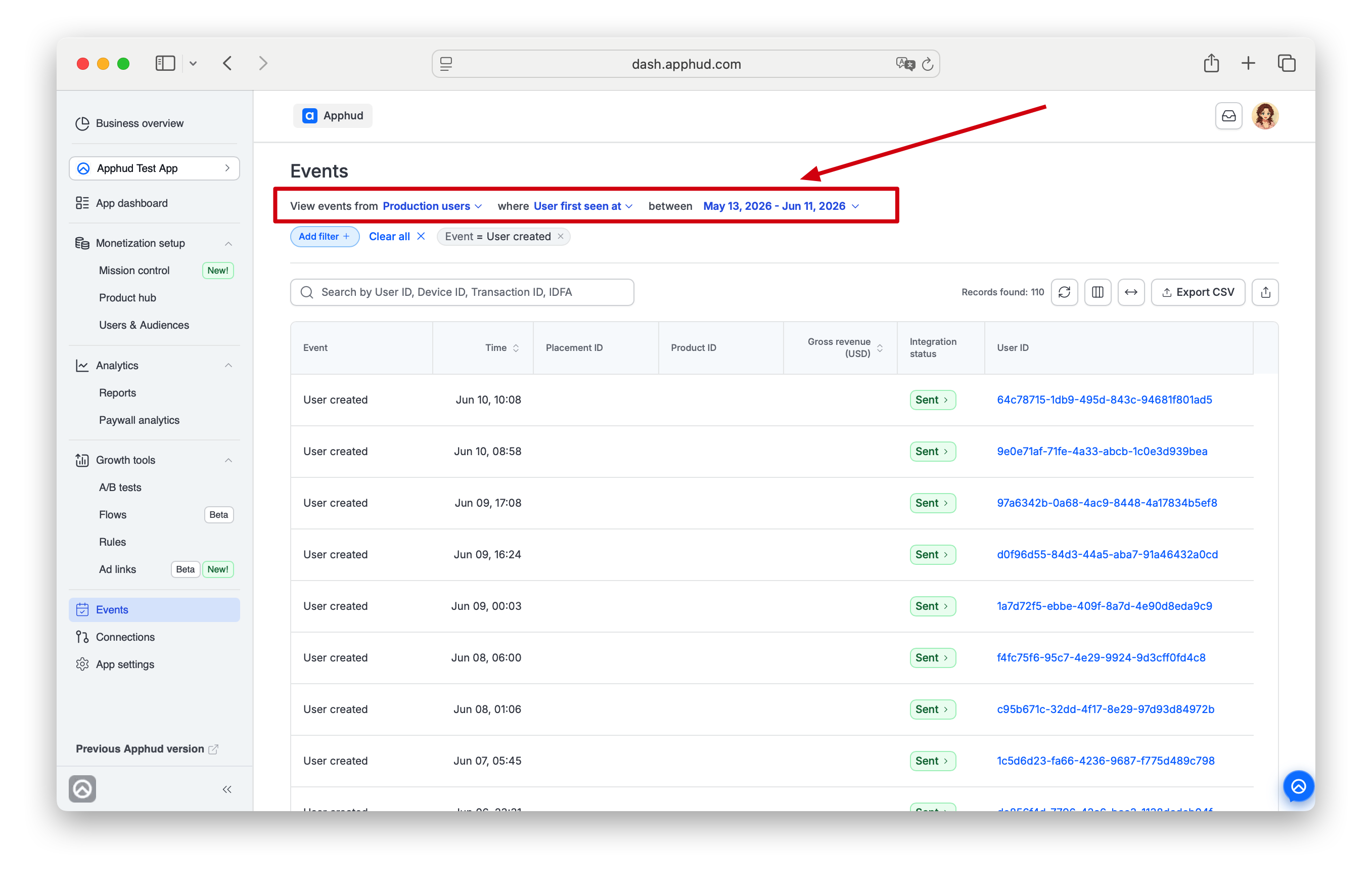The image size is (1372, 887).
Task: Focus the search by User ID field
Action: [462, 292]
